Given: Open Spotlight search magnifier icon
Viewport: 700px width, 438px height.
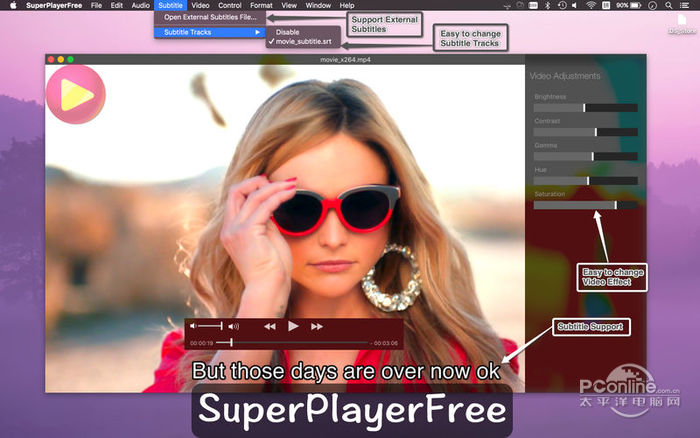Looking at the screenshot, I should 668,5.
